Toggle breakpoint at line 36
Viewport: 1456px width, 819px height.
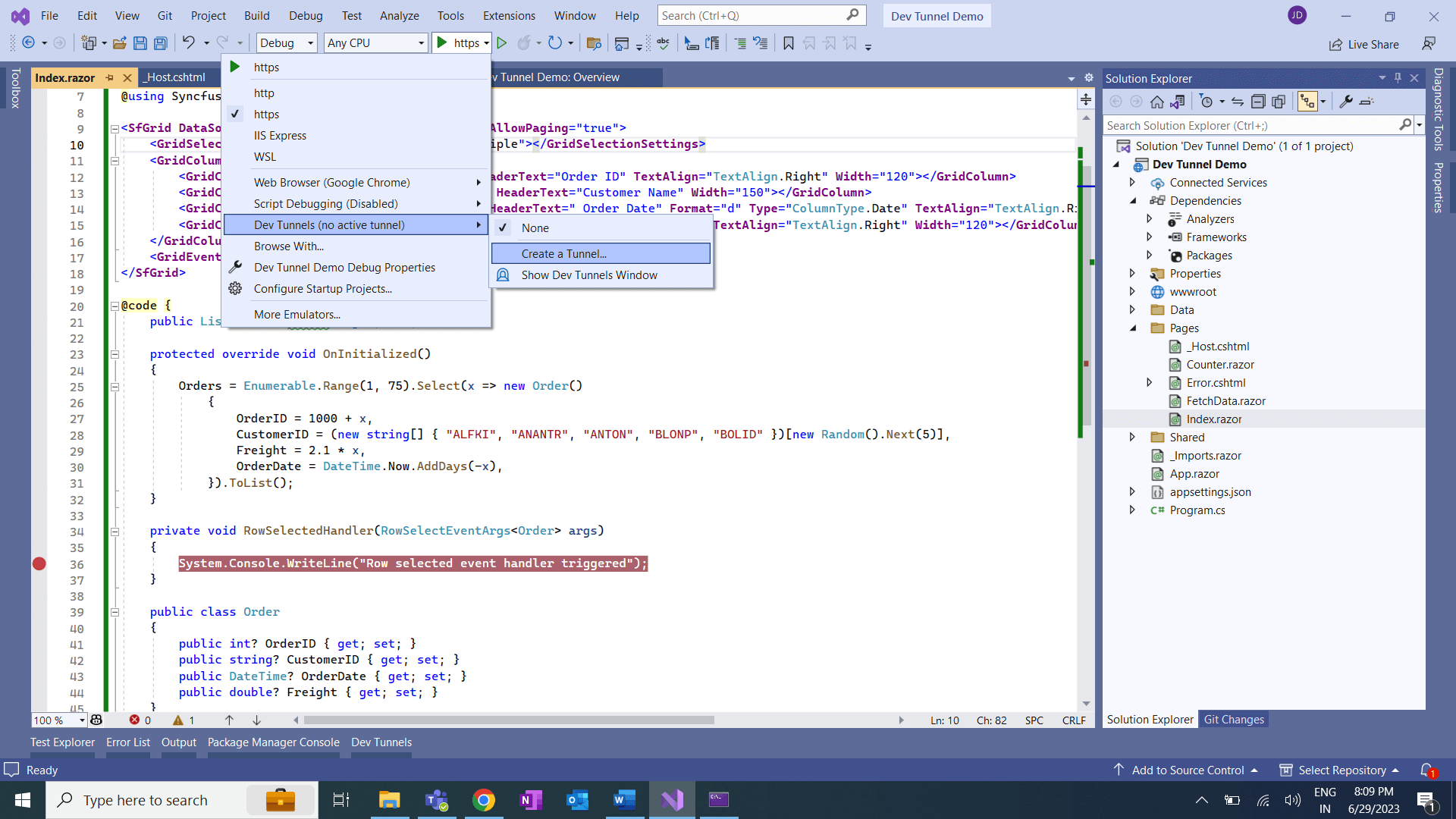pyautogui.click(x=39, y=563)
